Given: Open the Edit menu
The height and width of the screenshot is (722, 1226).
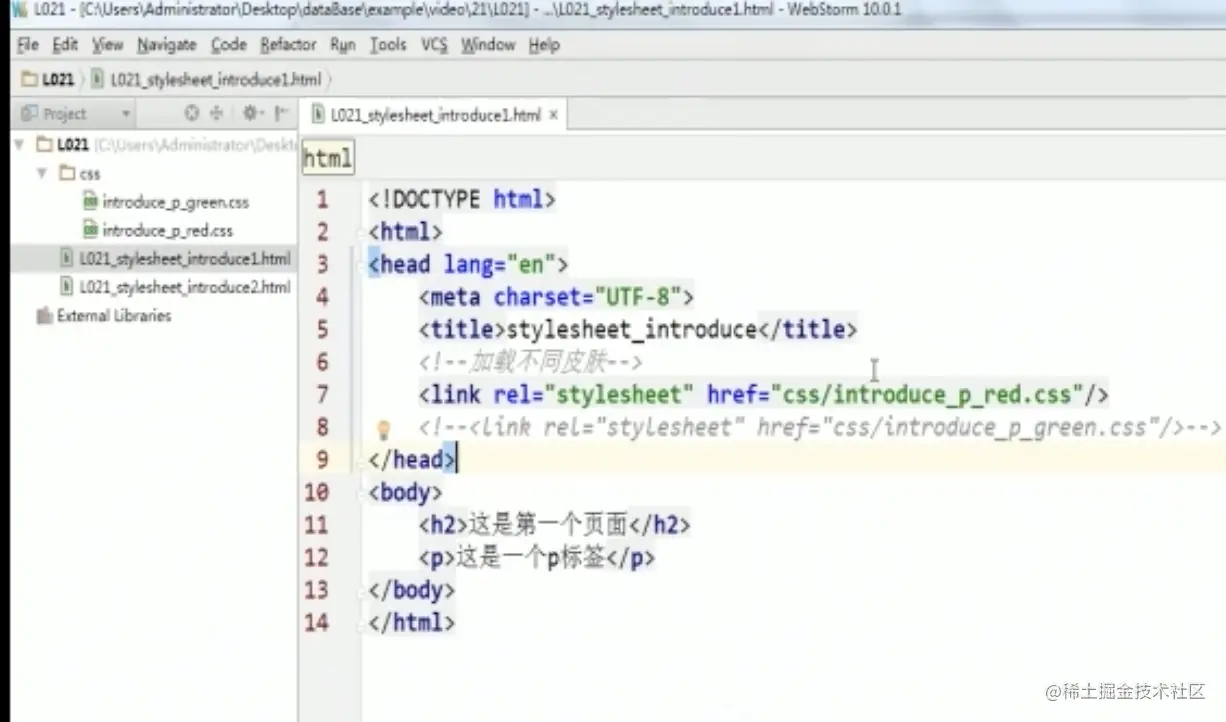Looking at the screenshot, I should click(65, 45).
